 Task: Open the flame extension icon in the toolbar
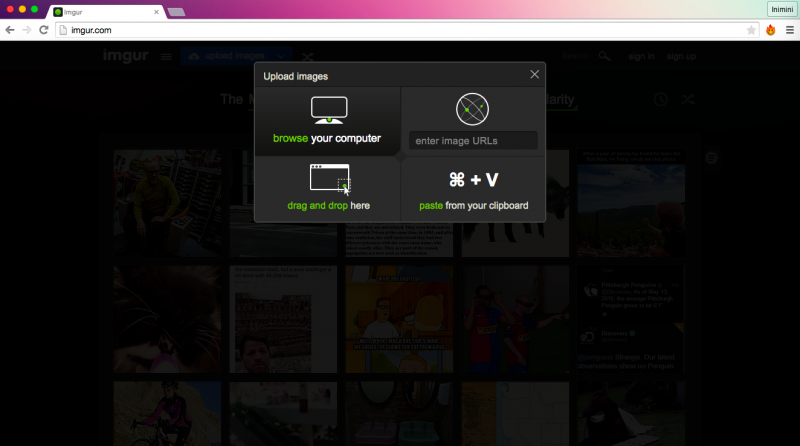coord(770,30)
